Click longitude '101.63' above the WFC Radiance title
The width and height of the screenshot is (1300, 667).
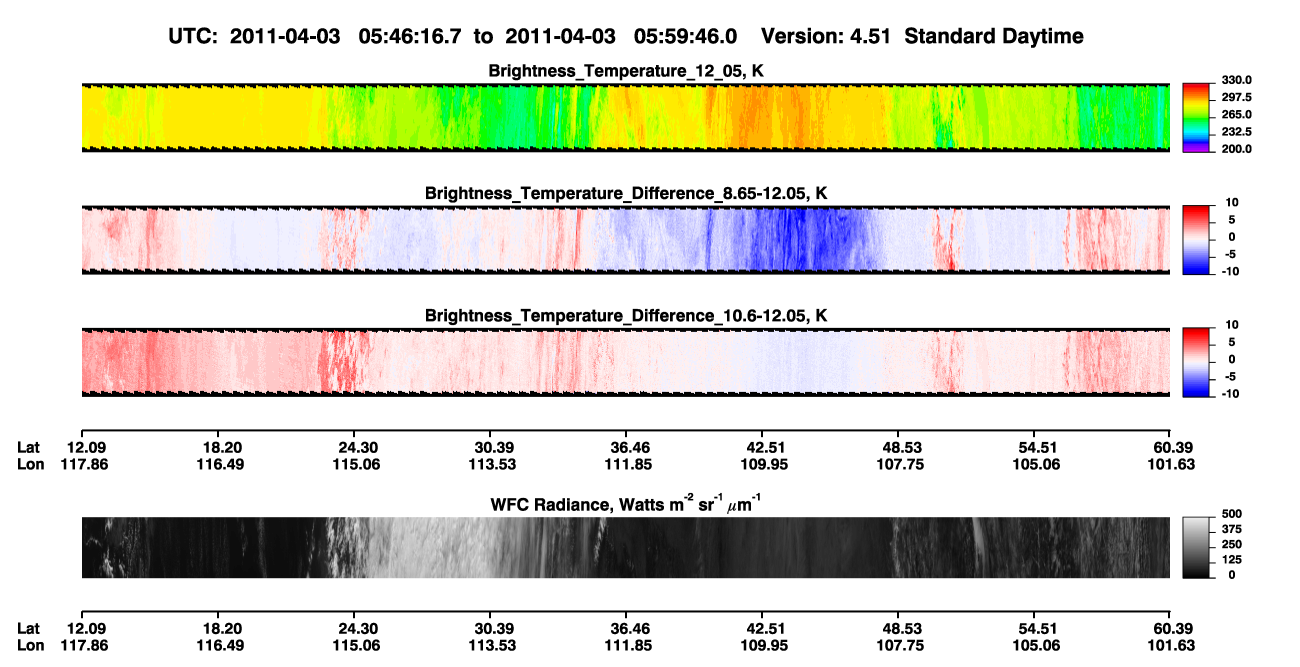1172,464
